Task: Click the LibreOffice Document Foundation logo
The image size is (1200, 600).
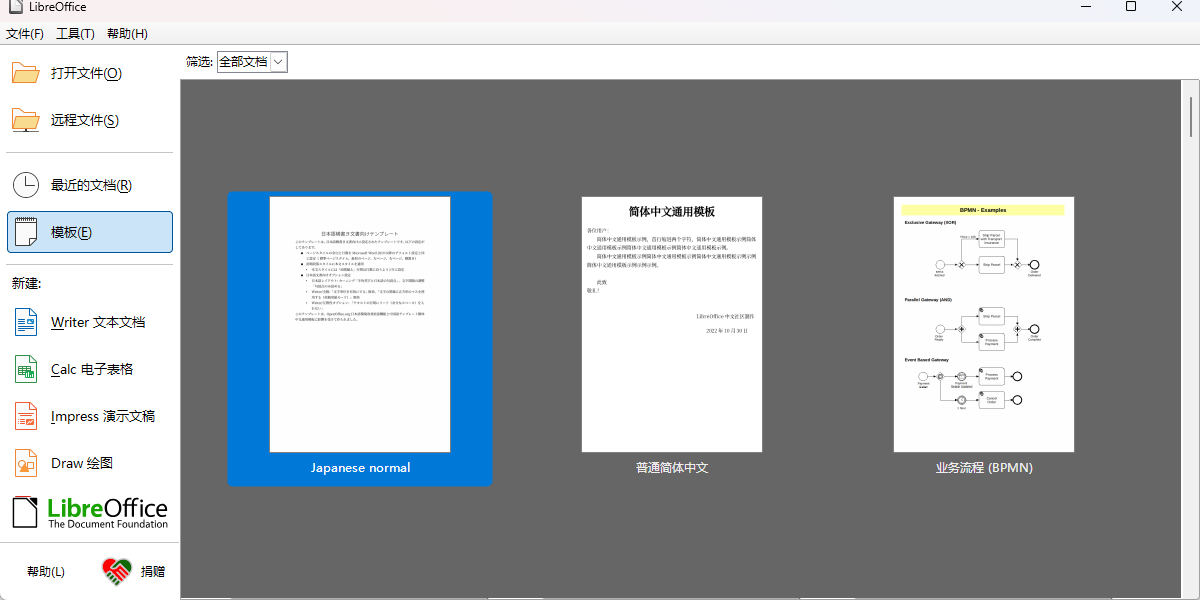Action: (89, 511)
